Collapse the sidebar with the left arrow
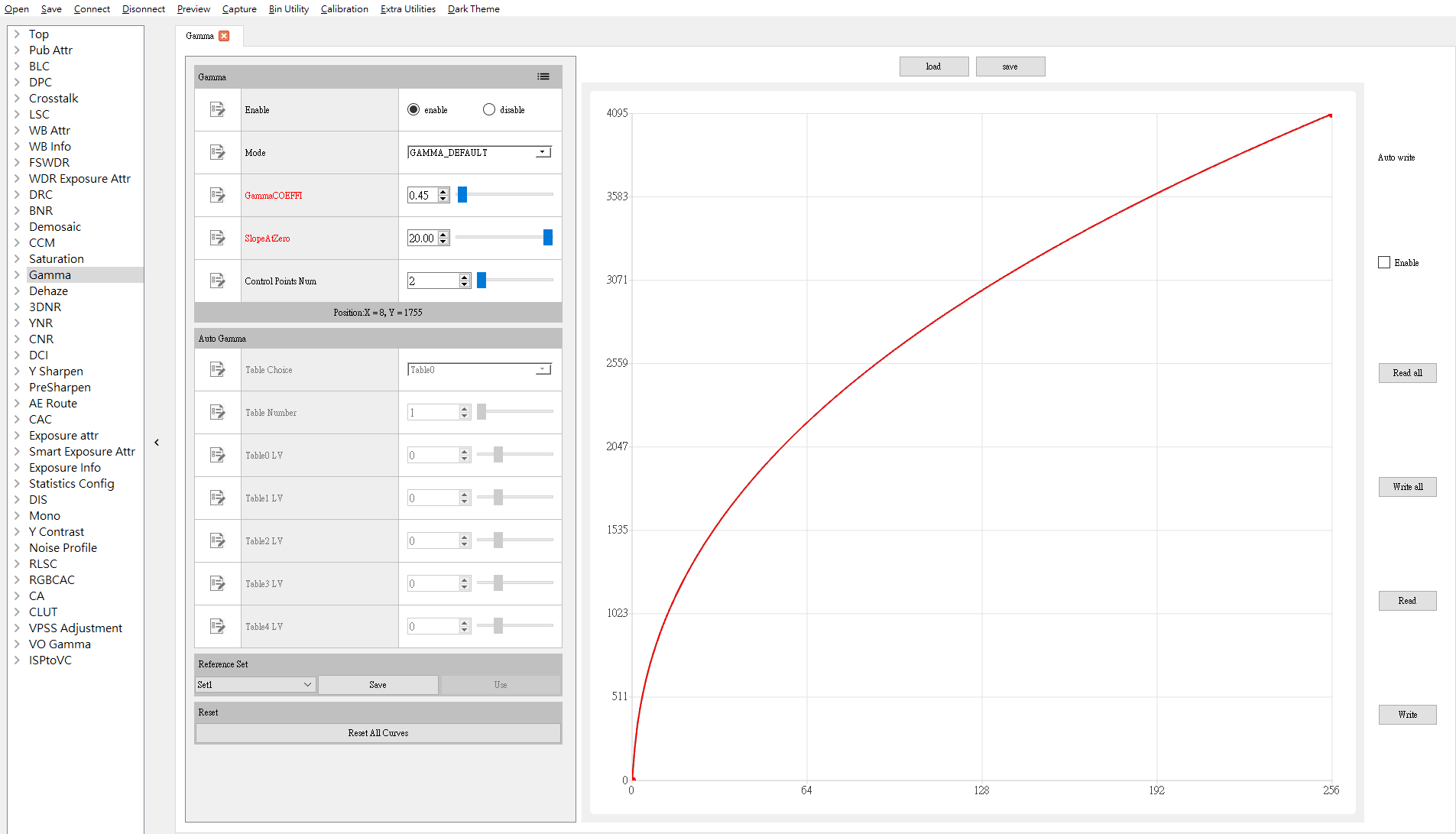This screenshot has height=834, width=1456. 157,443
